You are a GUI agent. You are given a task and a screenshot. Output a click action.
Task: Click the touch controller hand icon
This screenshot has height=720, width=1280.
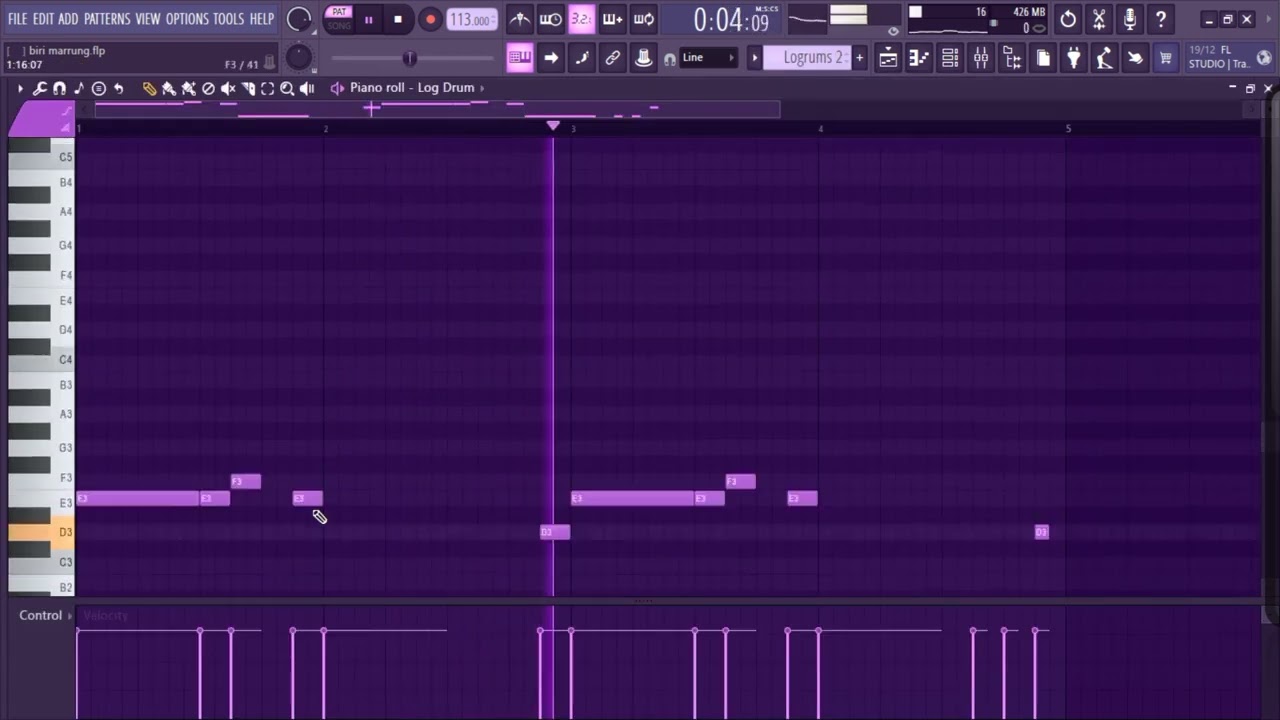[x=1135, y=58]
